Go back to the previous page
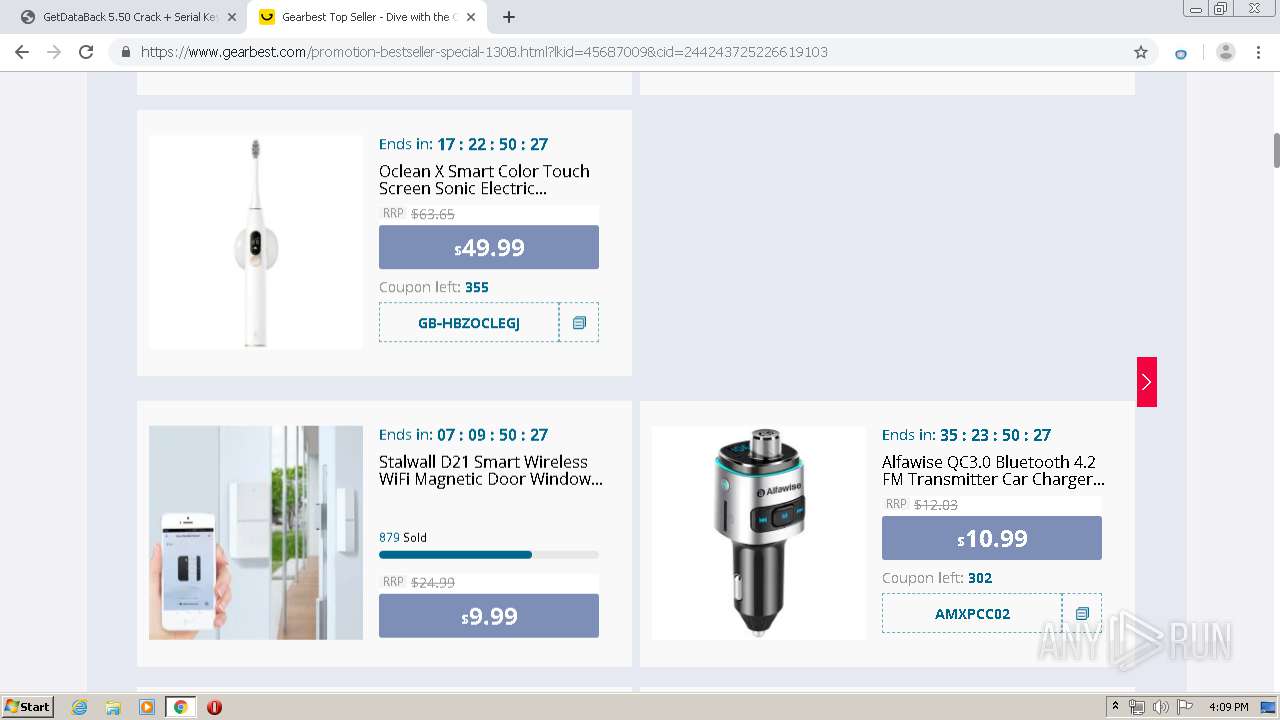Viewport: 1280px width, 720px height. [x=22, y=52]
